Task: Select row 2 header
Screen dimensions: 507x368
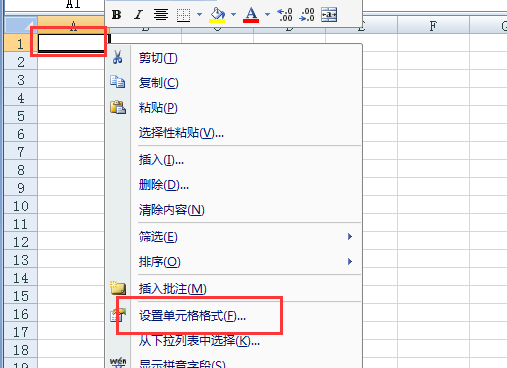Action: point(21,62)
